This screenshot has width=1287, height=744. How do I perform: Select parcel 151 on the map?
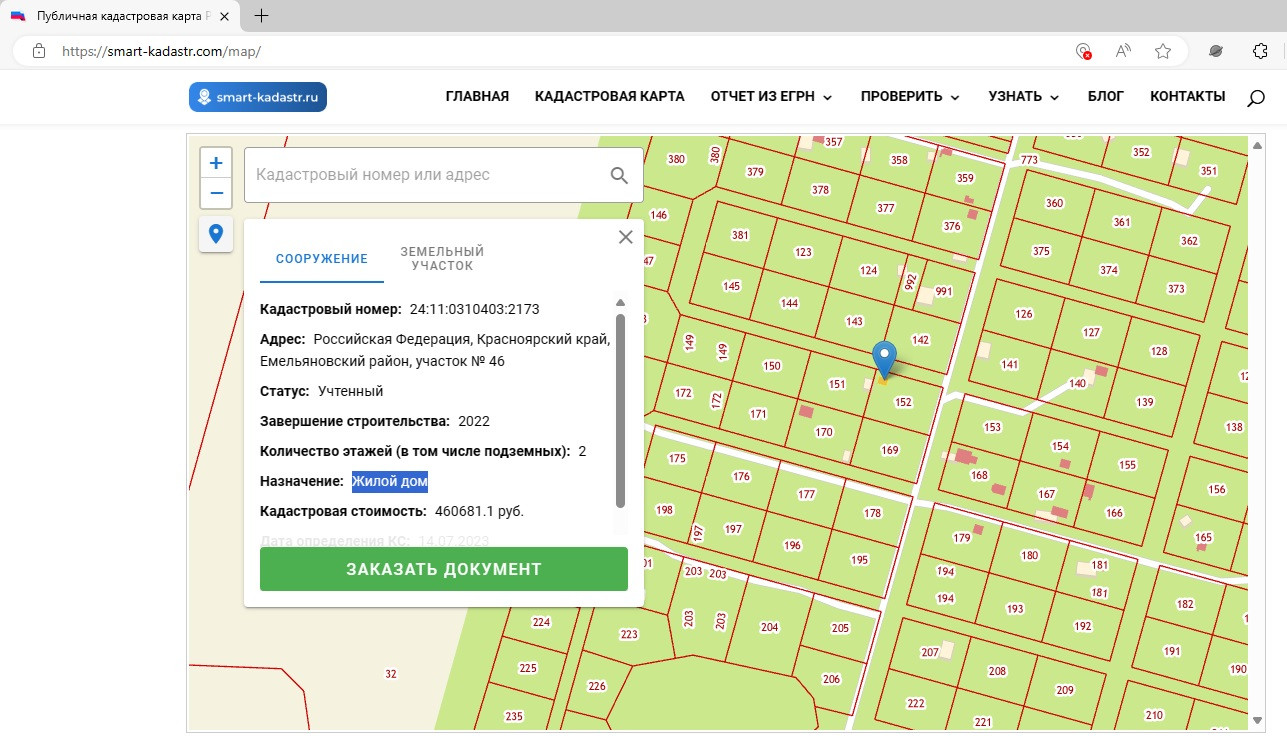coord(837,384)
